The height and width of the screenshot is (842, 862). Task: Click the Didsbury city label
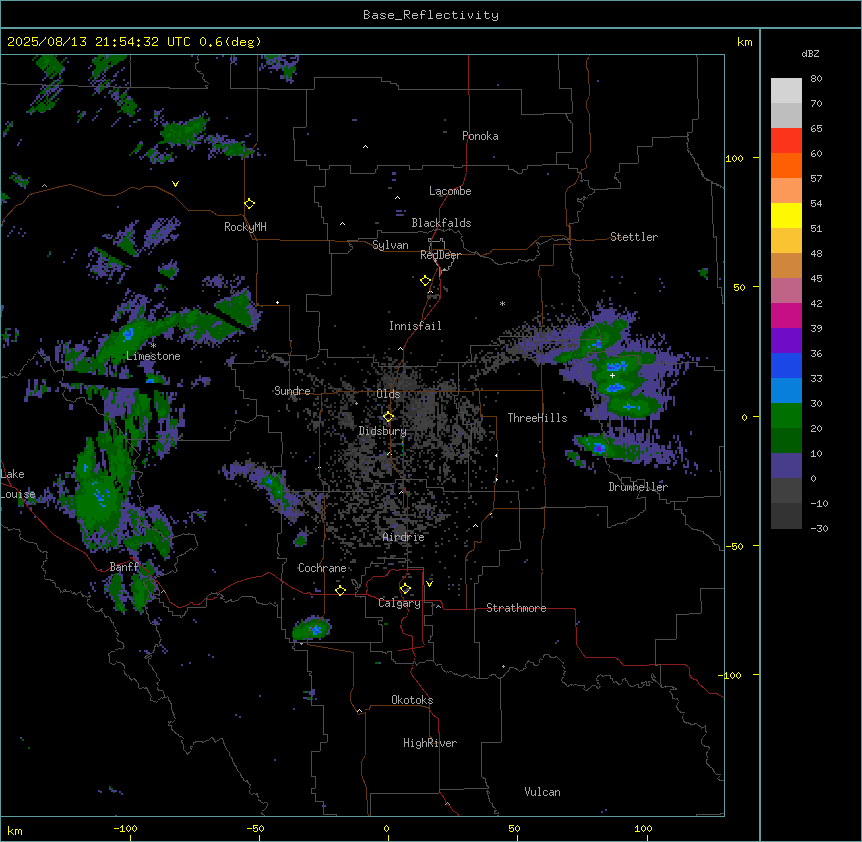click(383, 431)
